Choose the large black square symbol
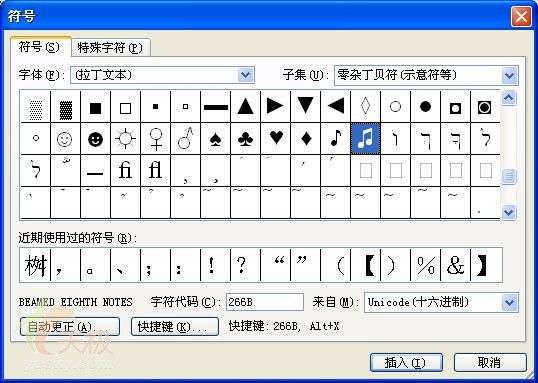 [95, 107]
